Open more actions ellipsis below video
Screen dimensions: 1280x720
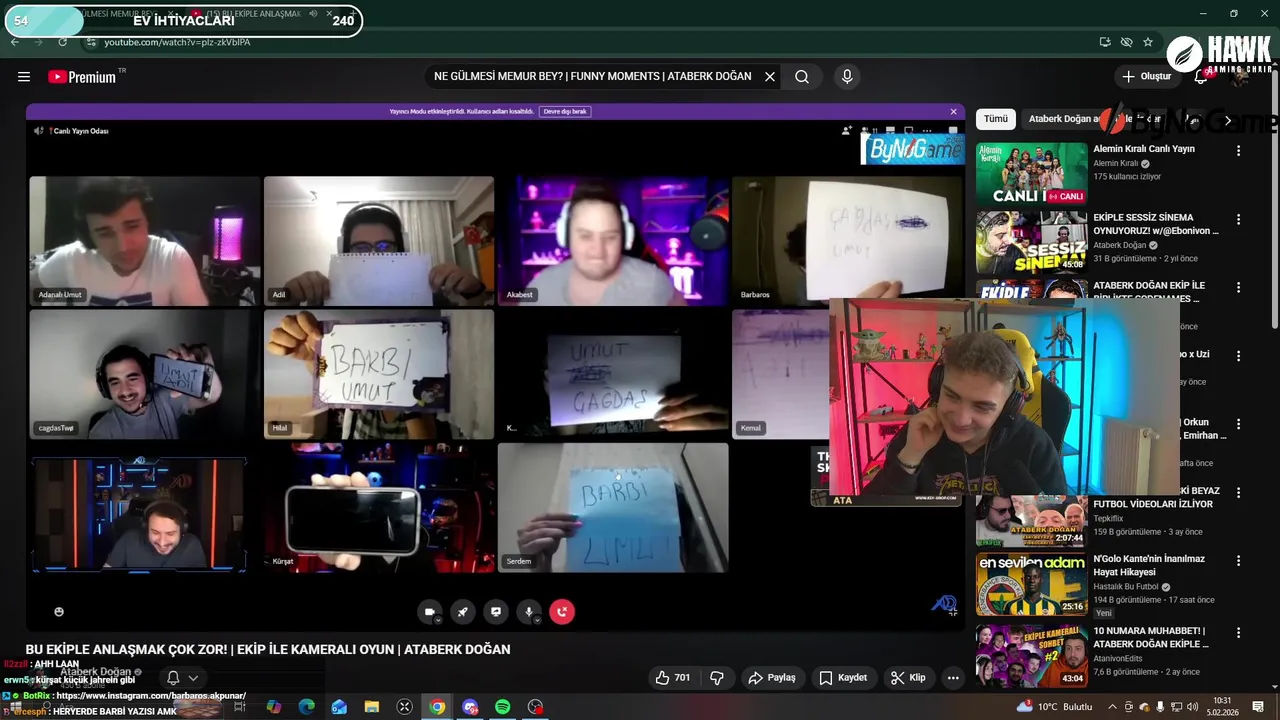(x=953, y=678)
